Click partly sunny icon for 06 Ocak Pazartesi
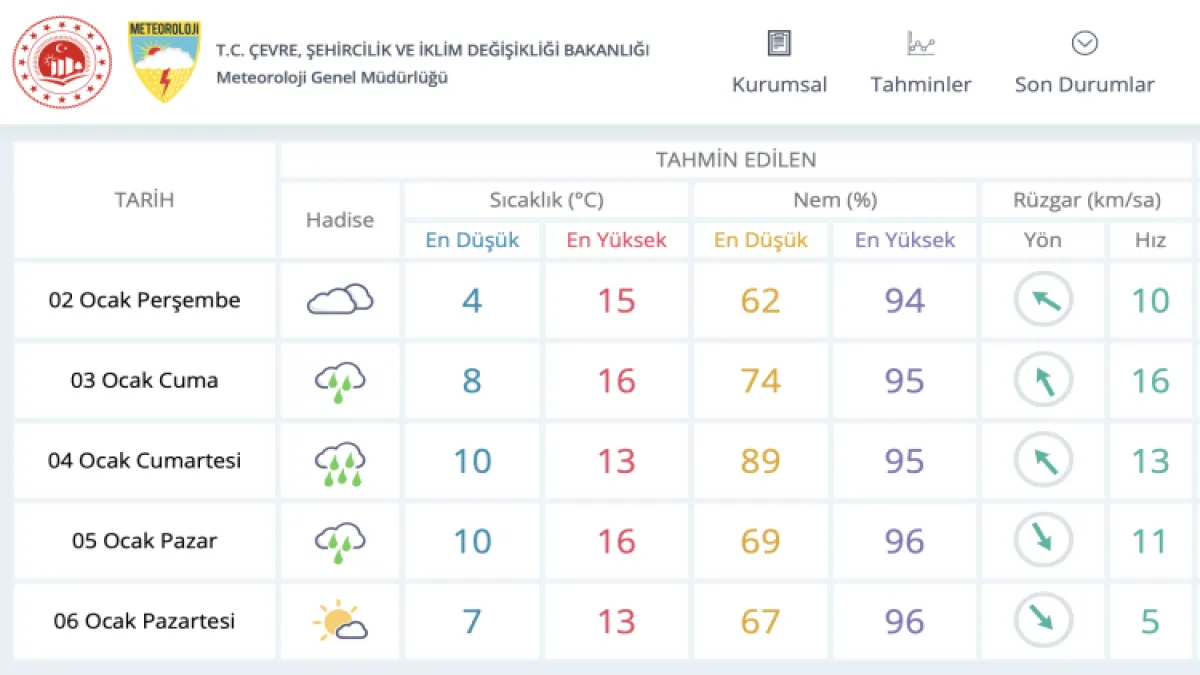The height and width of the screenshot is (675, 1200). [340, 622]
